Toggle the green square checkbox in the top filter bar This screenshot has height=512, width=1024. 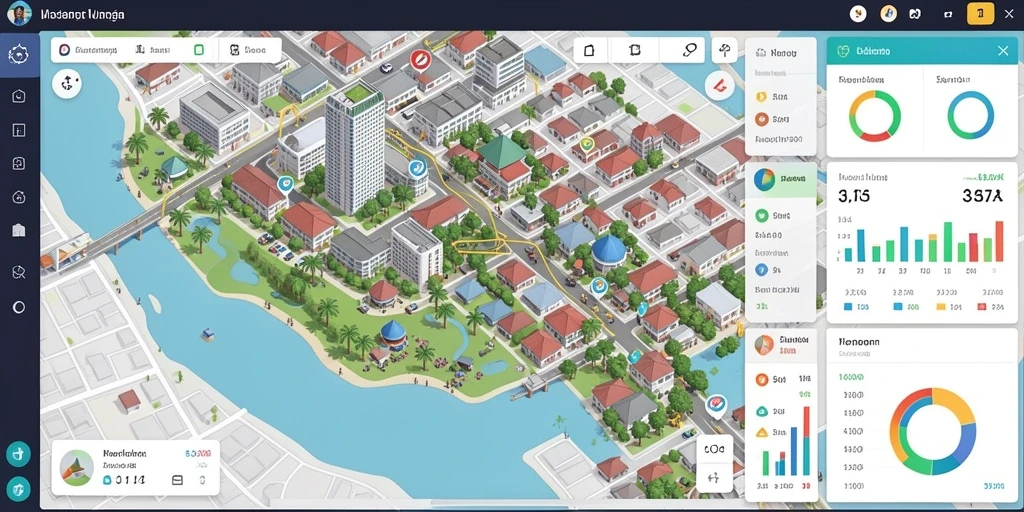coord(199,50)
